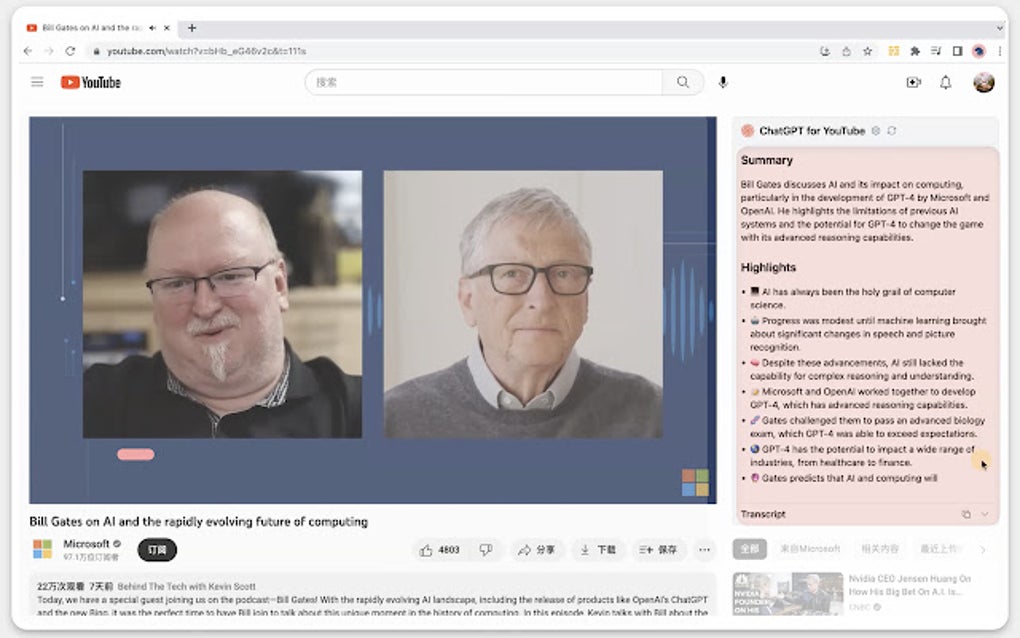Click the YouTube search input field

(484, 82)
